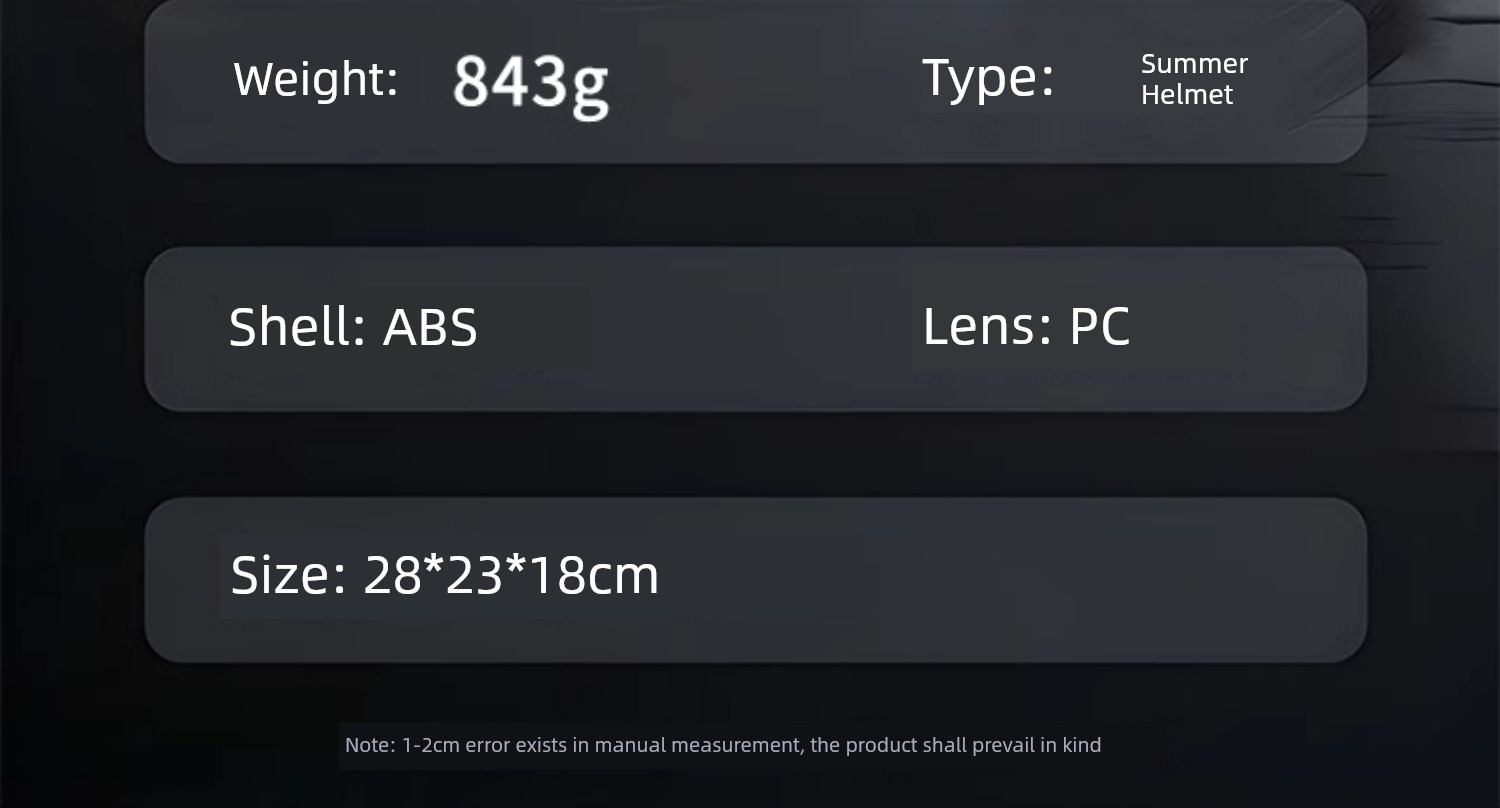The height and width of the screenshot is (808, 1500).
Task: Click the "Type:" label
Action: point(987,77)
